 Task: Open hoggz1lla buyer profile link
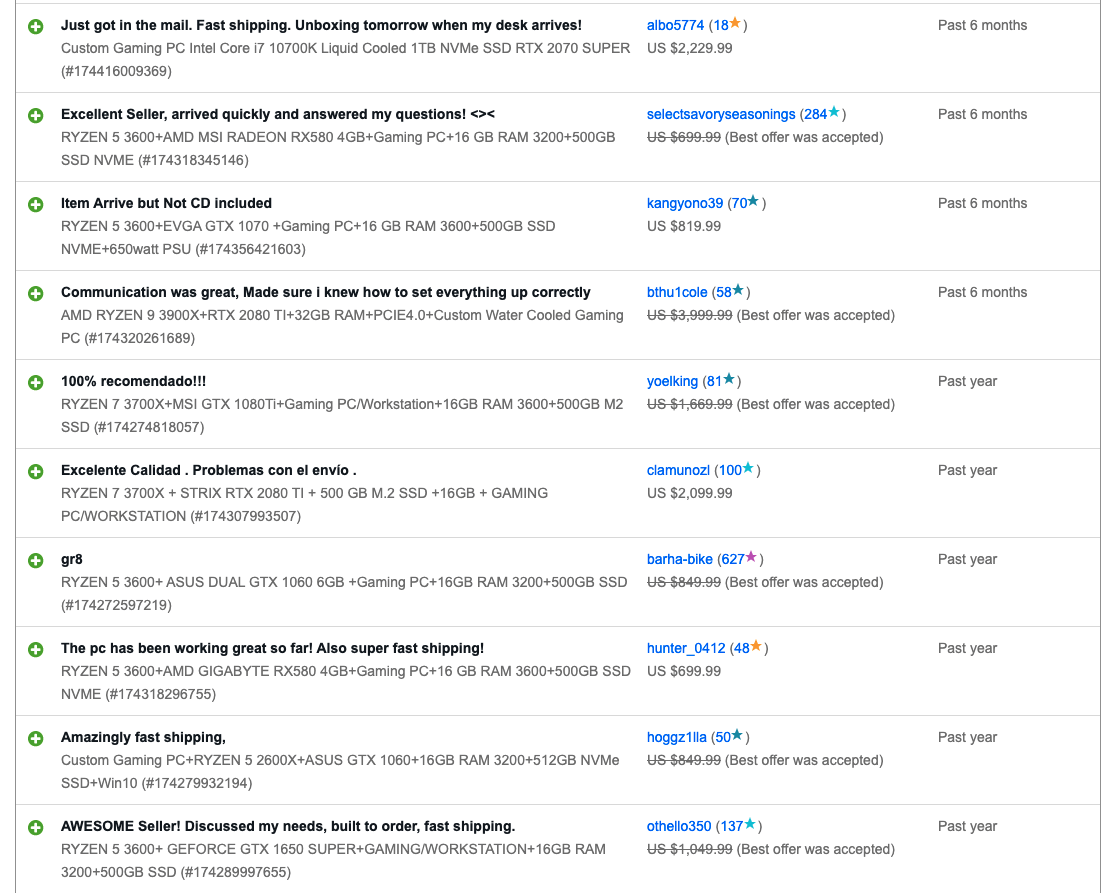click(676, 737)
